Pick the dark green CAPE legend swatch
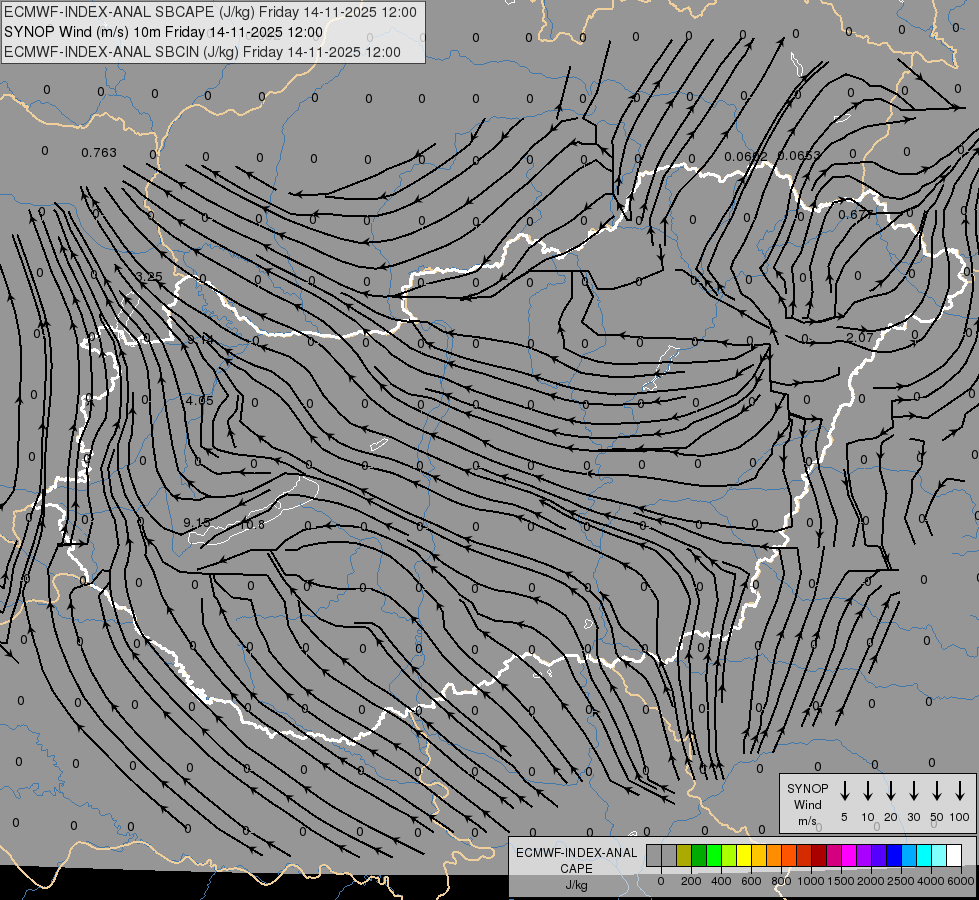Image resolution: width=979 pixels, height=900 pixels. 699,855
